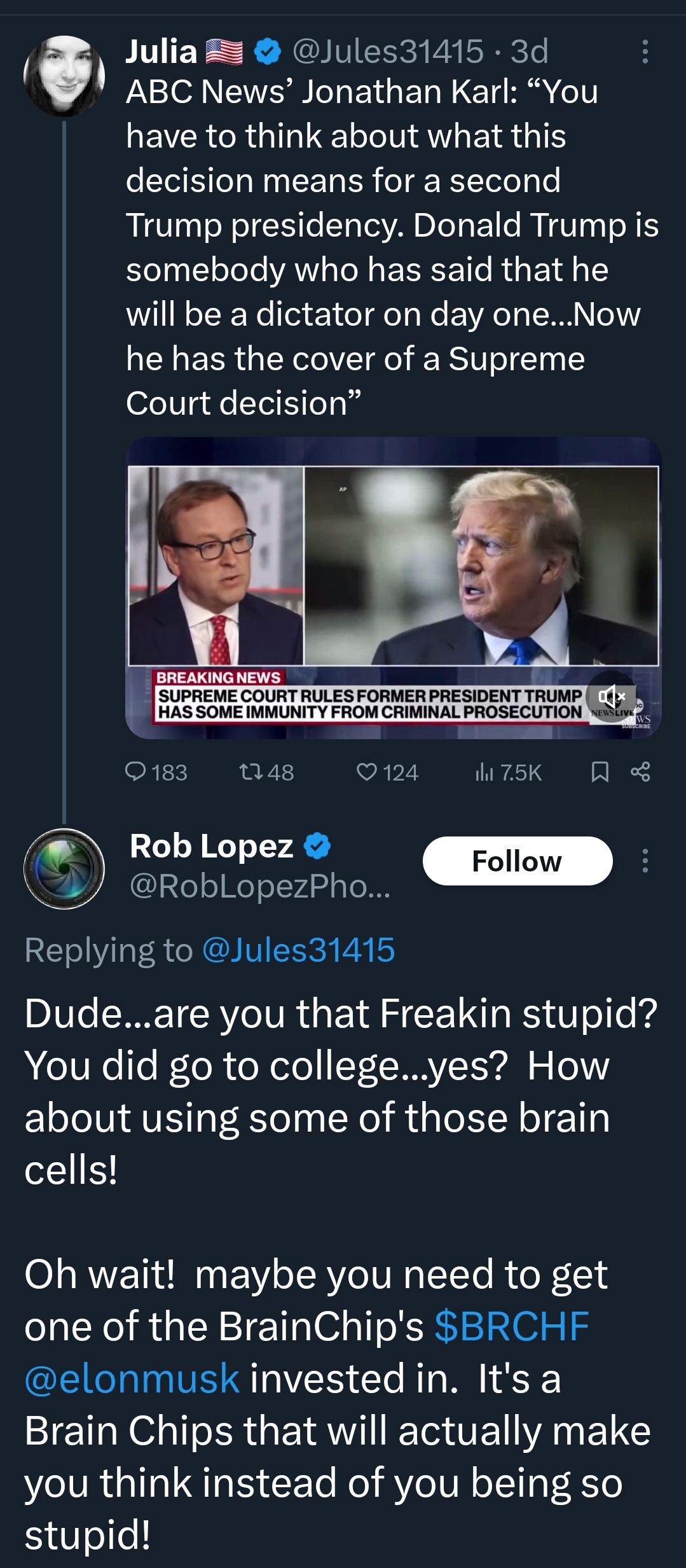Click Julia's blue verified badge

268,52
